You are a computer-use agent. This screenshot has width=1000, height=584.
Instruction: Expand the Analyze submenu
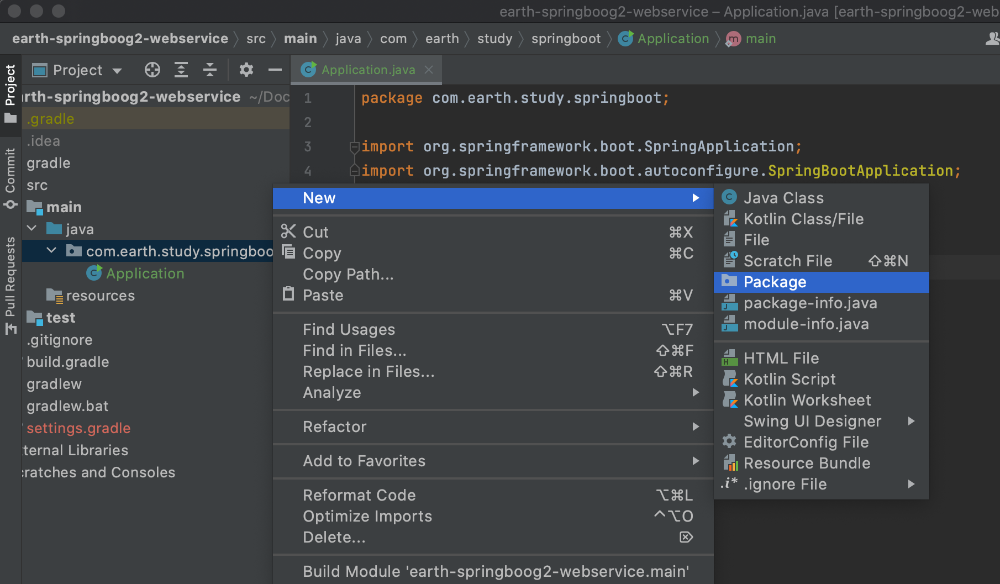pyautogui.click(x=493, y=393)
